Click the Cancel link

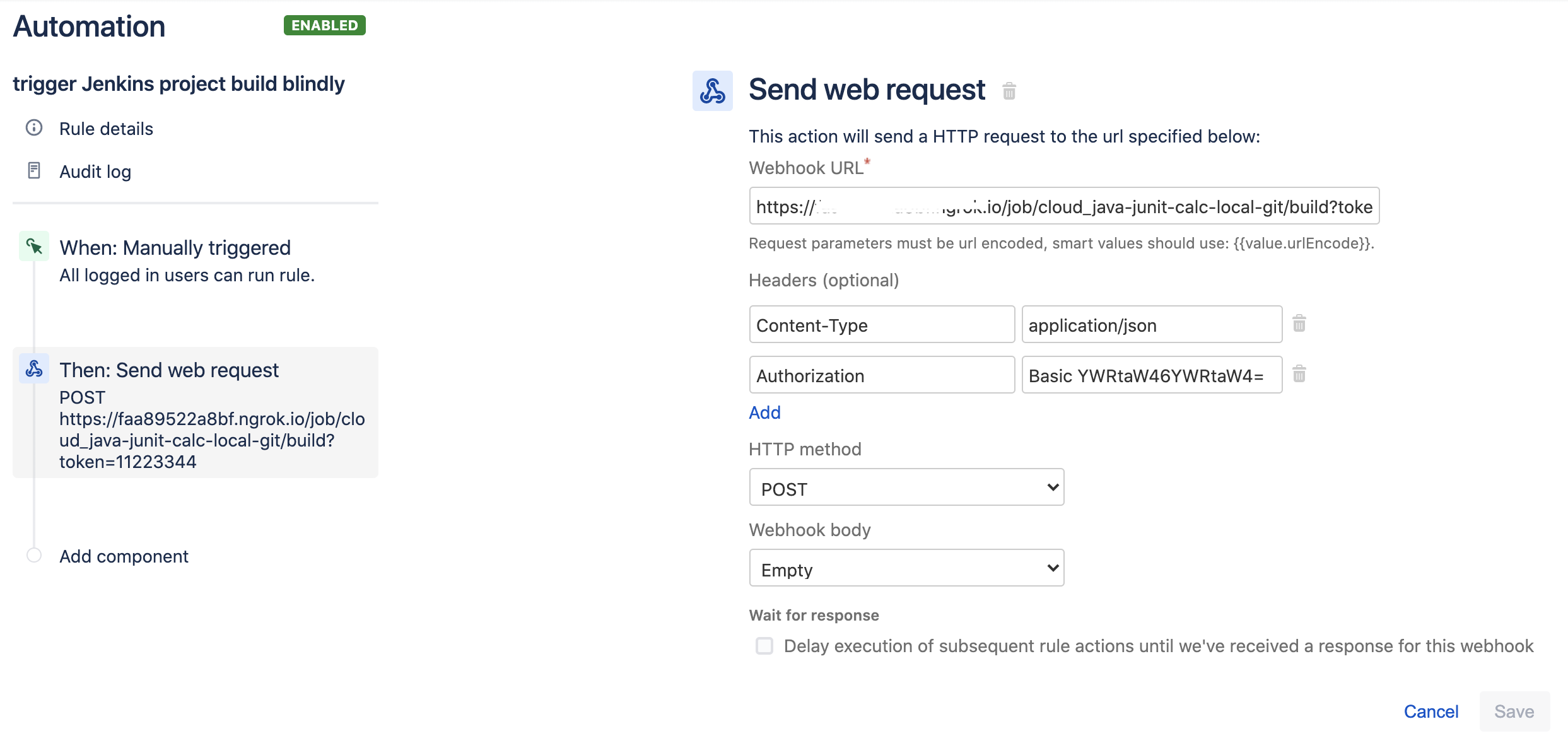click(x=1431, y=711)
